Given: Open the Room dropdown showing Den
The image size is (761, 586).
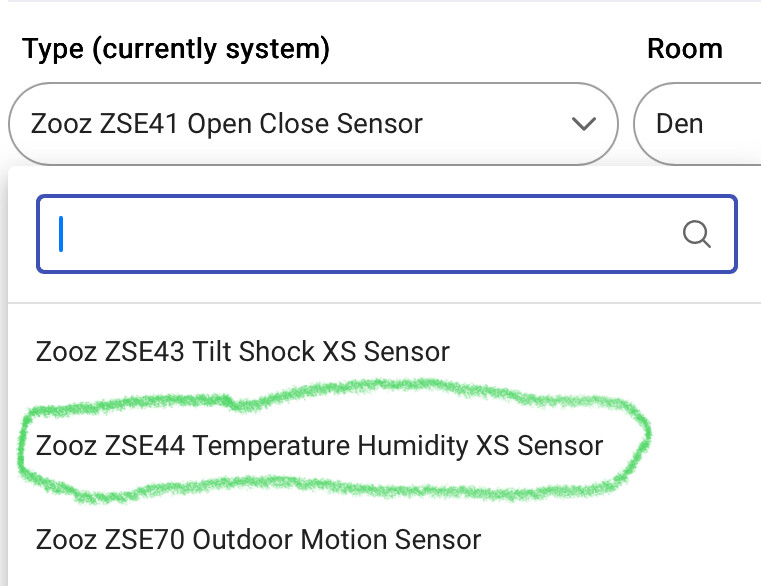Looking at the screenshot, I should pos(697,124).
